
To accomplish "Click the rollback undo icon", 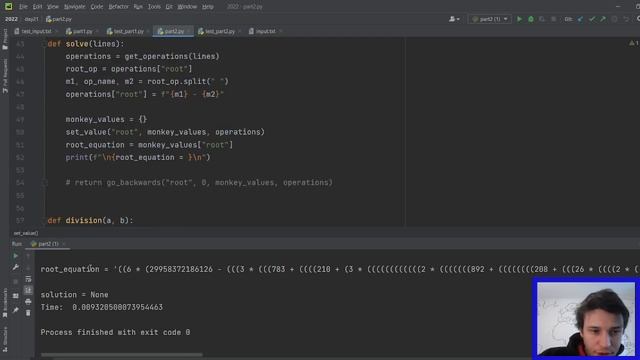I will click(626, 19).
